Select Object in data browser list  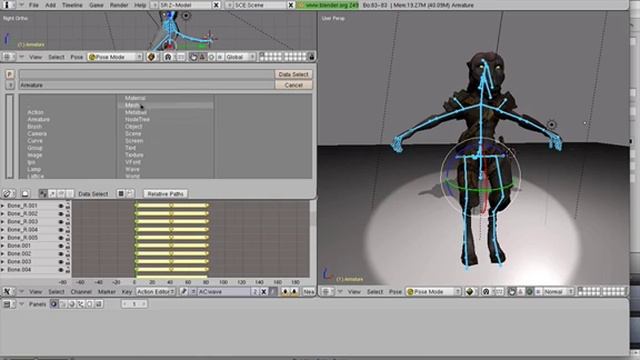point(134,127)
